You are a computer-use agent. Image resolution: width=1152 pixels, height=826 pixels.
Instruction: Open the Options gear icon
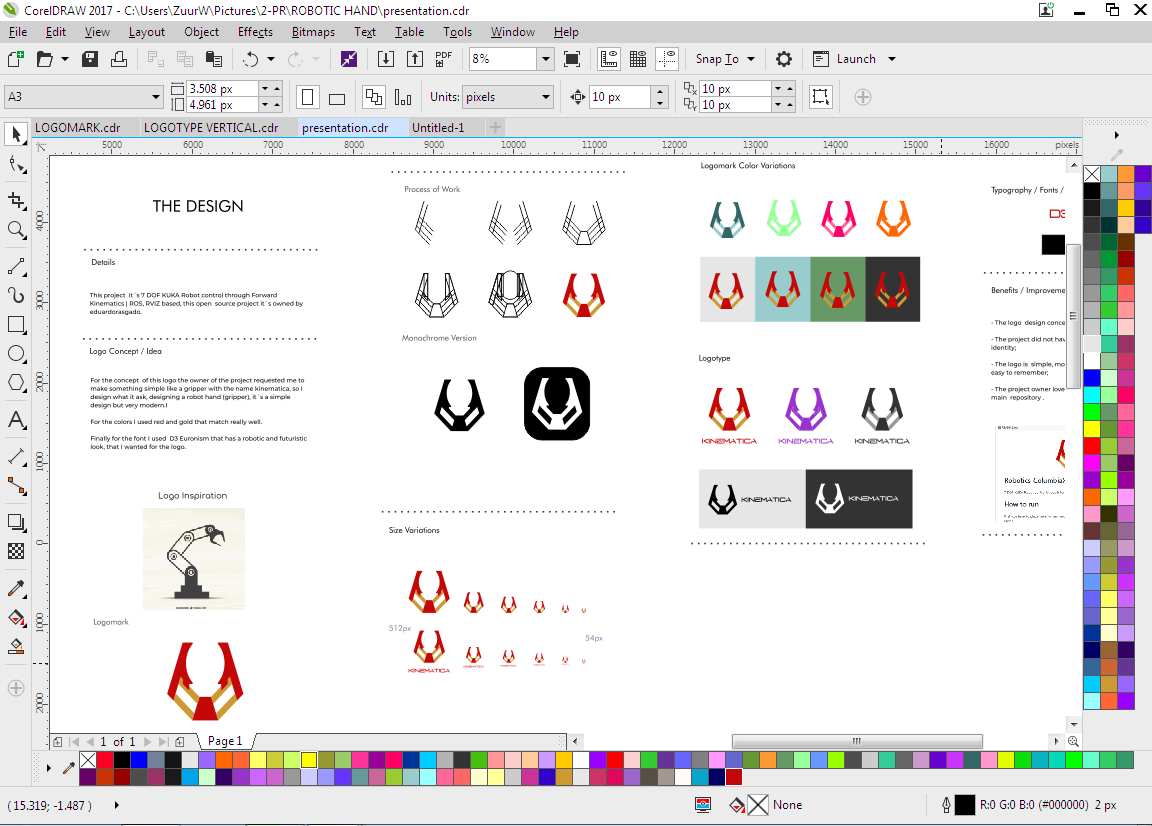[784, 59]
